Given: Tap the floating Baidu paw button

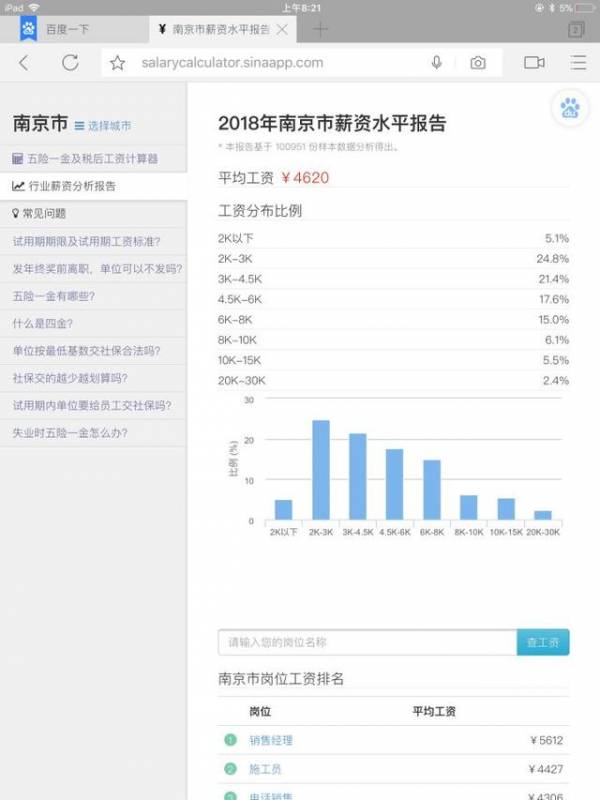Looking at the screenshot, I should (x=570, y=109).
